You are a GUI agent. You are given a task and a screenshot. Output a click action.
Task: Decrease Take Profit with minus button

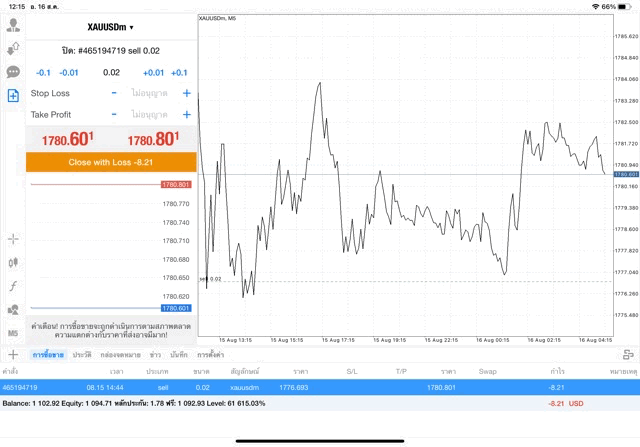click(x=114, y=115)
